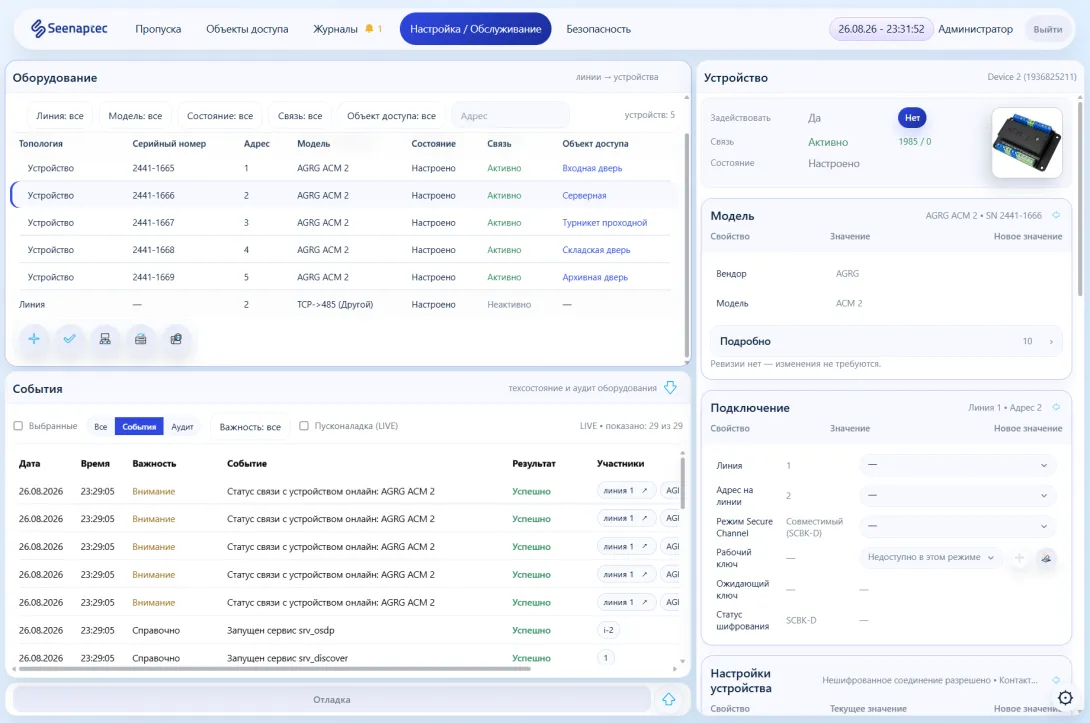1090x723 pixels.
Task: Select the Линия TCP->485 (Другой) row
Action: point(344,304)
